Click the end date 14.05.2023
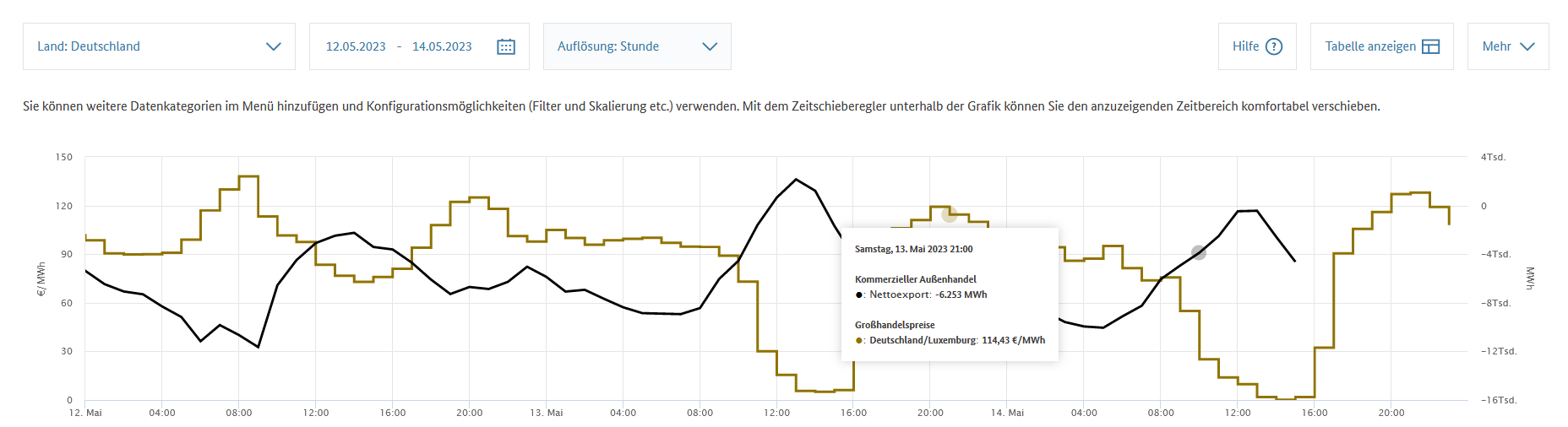 point(442,46)
